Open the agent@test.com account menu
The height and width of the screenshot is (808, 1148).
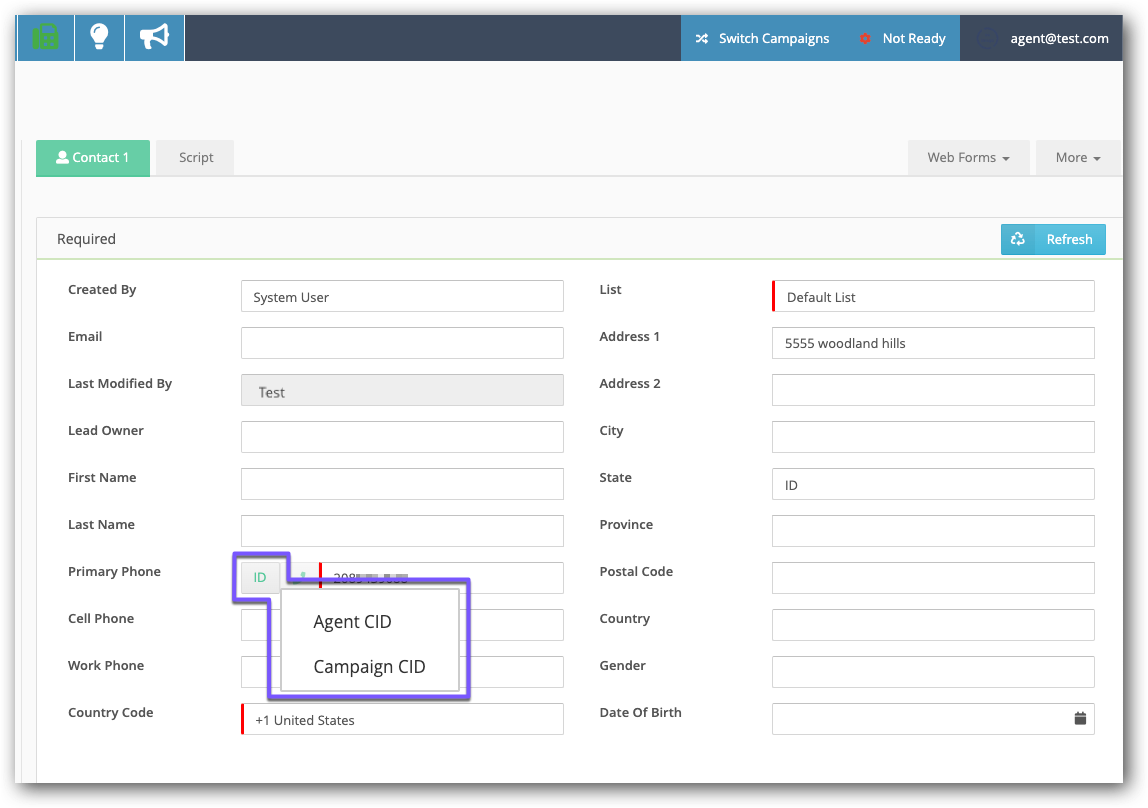click(1058, 38)
